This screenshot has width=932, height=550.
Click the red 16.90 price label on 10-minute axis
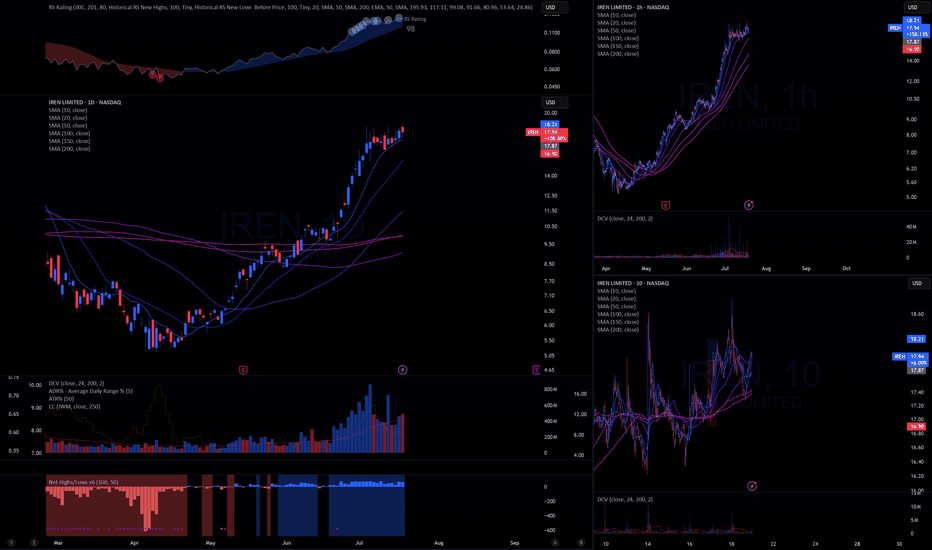tap(917, 426)
